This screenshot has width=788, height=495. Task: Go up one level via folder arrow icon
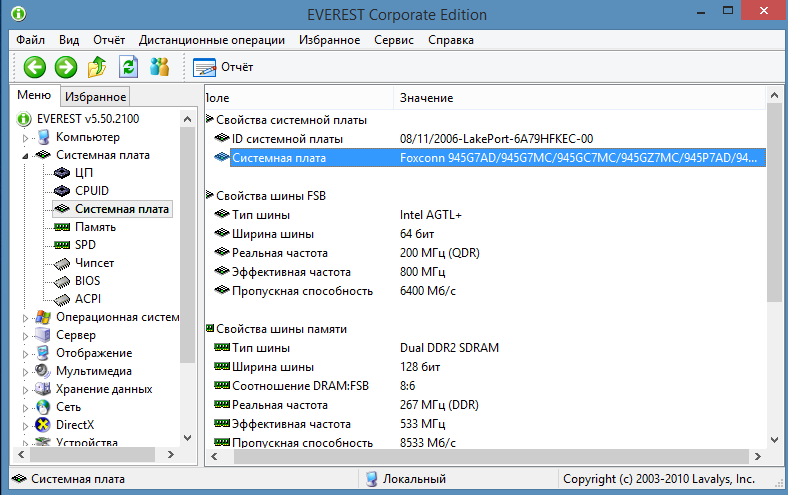pyautogui.click(x=97, y=67)
